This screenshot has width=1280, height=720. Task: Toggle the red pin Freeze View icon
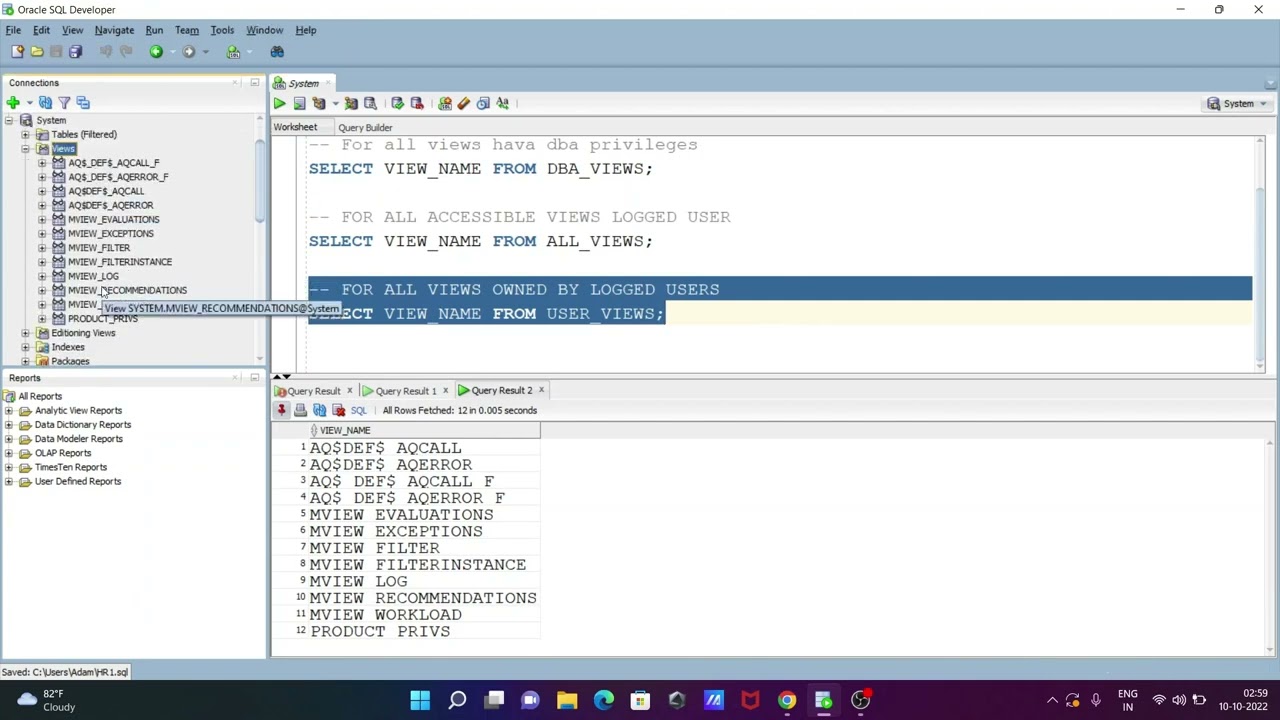(x=281, y=410)
